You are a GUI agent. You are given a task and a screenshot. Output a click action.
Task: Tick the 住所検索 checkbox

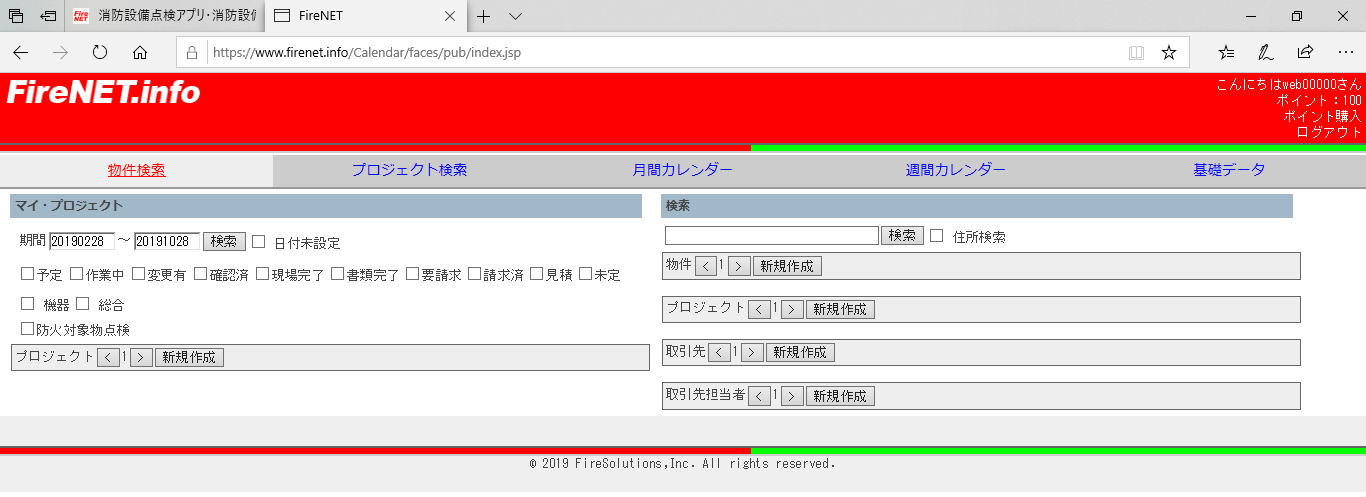tap(937, 236)
